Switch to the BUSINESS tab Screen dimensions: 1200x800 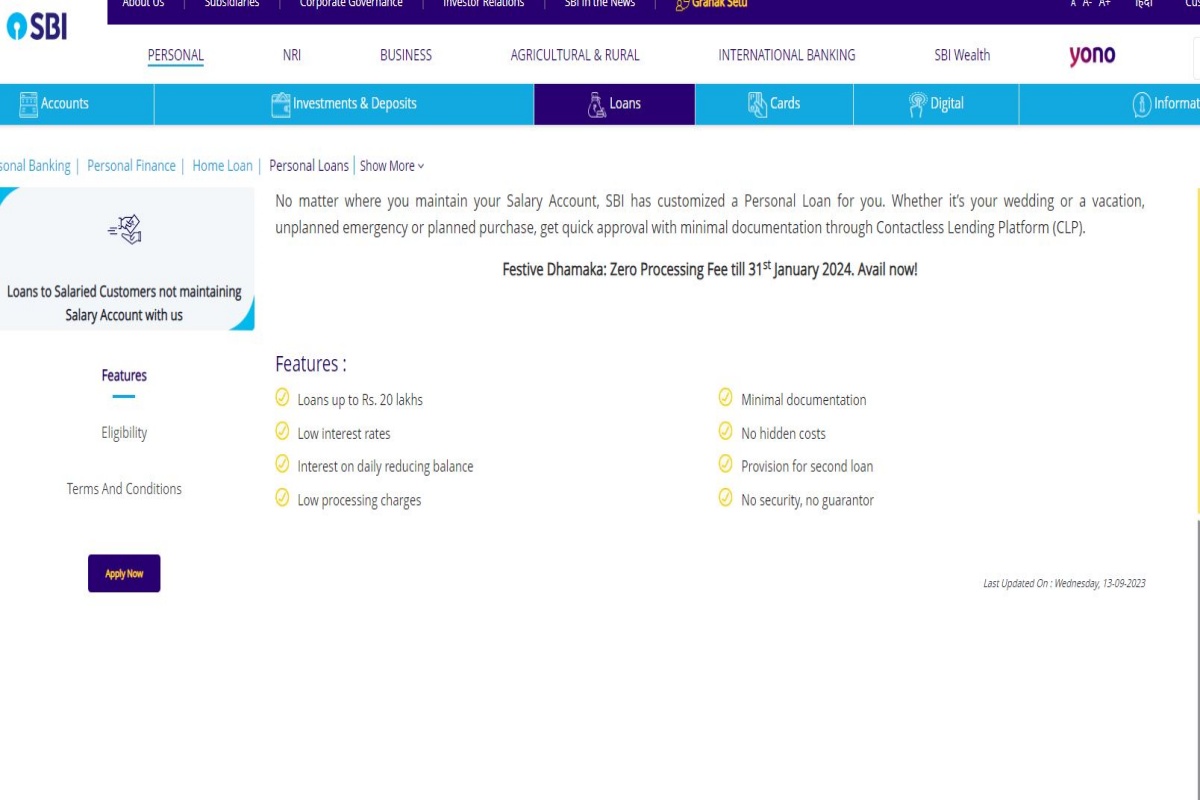point(406,56)
